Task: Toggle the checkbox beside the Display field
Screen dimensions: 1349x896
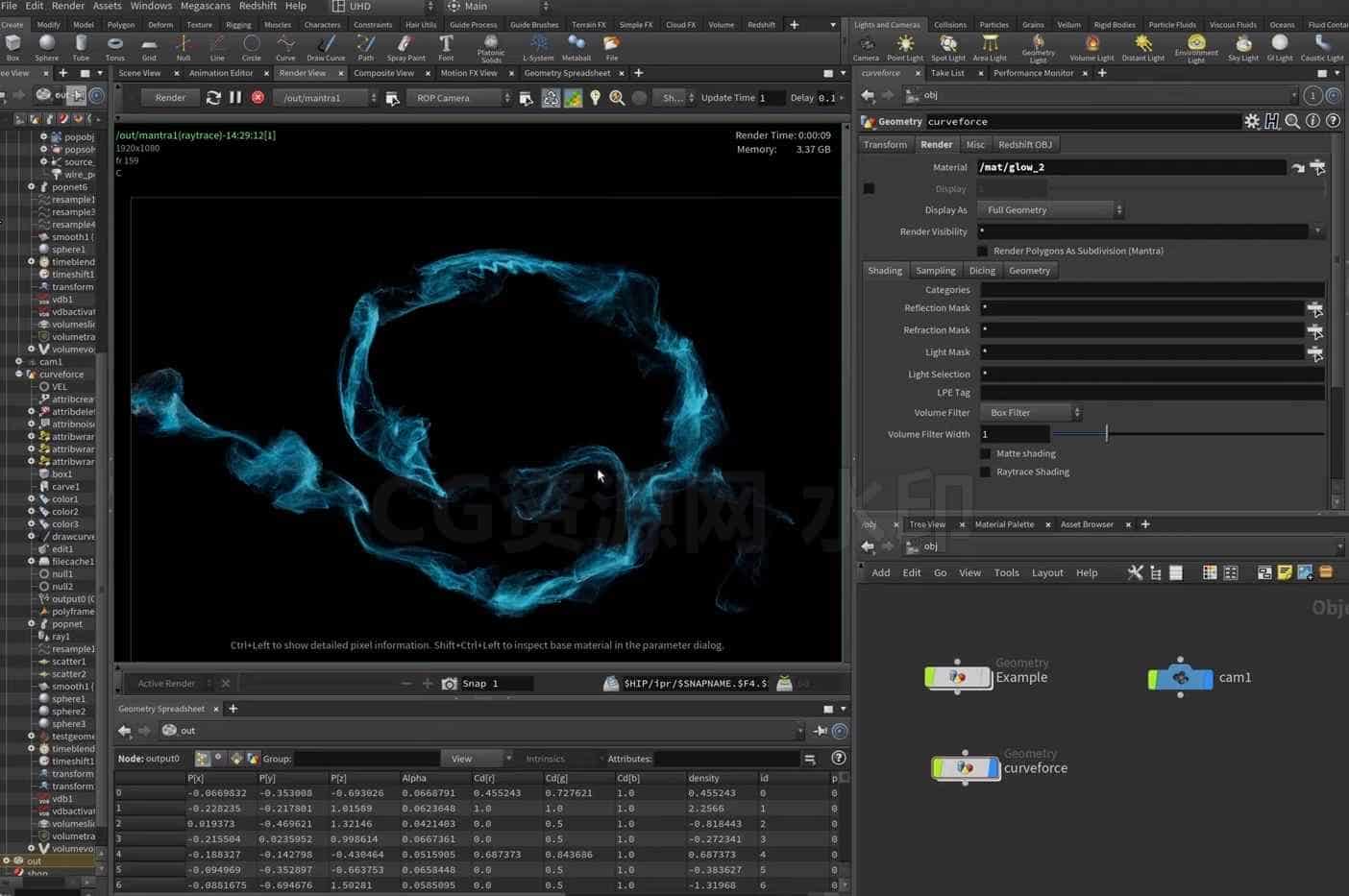Action: click(869, 189)
